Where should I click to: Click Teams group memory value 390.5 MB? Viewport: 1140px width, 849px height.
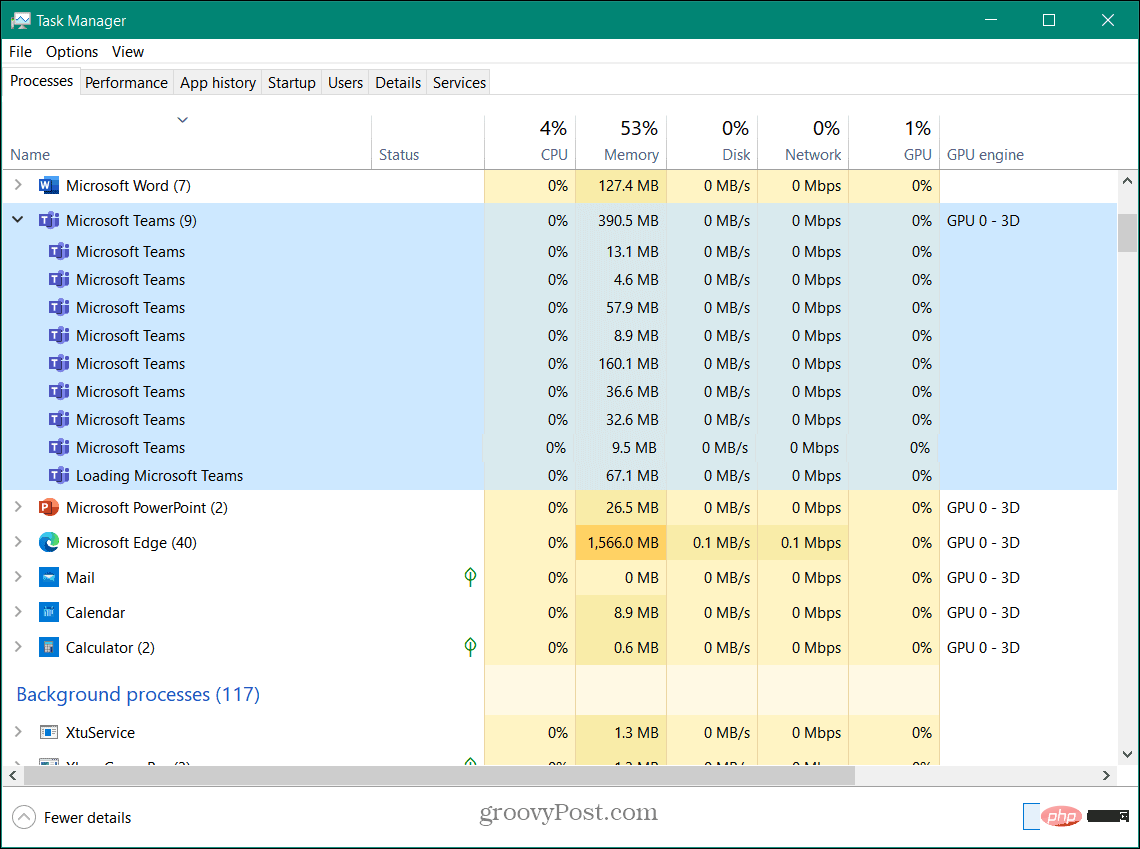tap(628, 220)
